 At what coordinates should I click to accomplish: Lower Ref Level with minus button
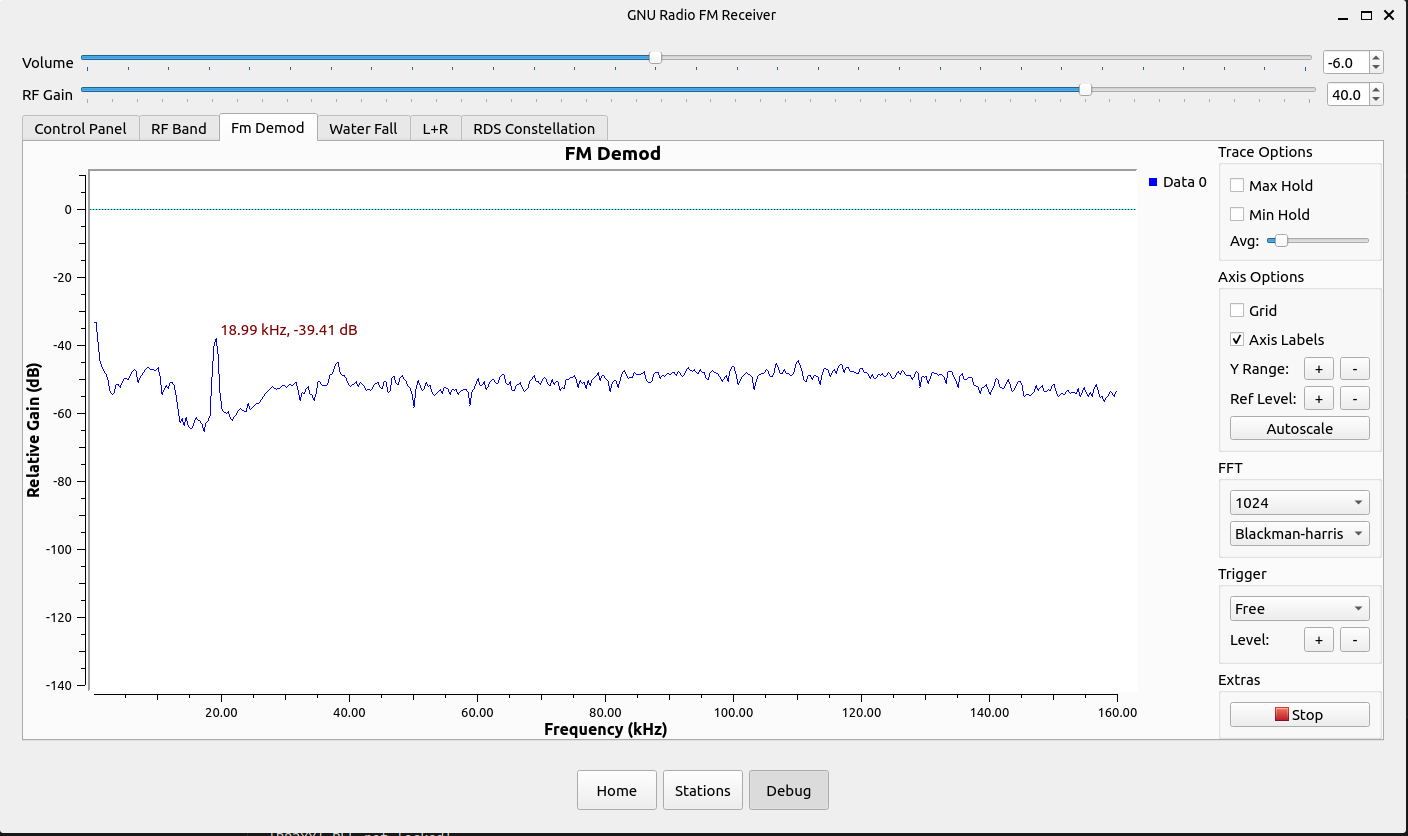tap(1354, 398)
